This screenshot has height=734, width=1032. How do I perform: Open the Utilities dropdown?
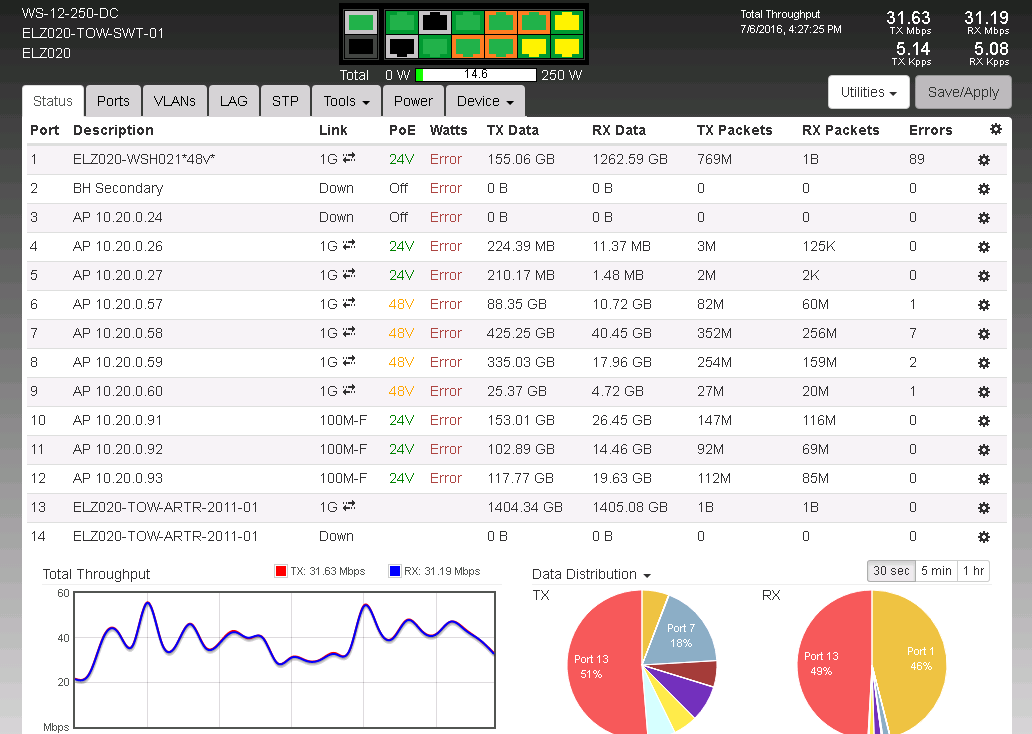point(868,92)
